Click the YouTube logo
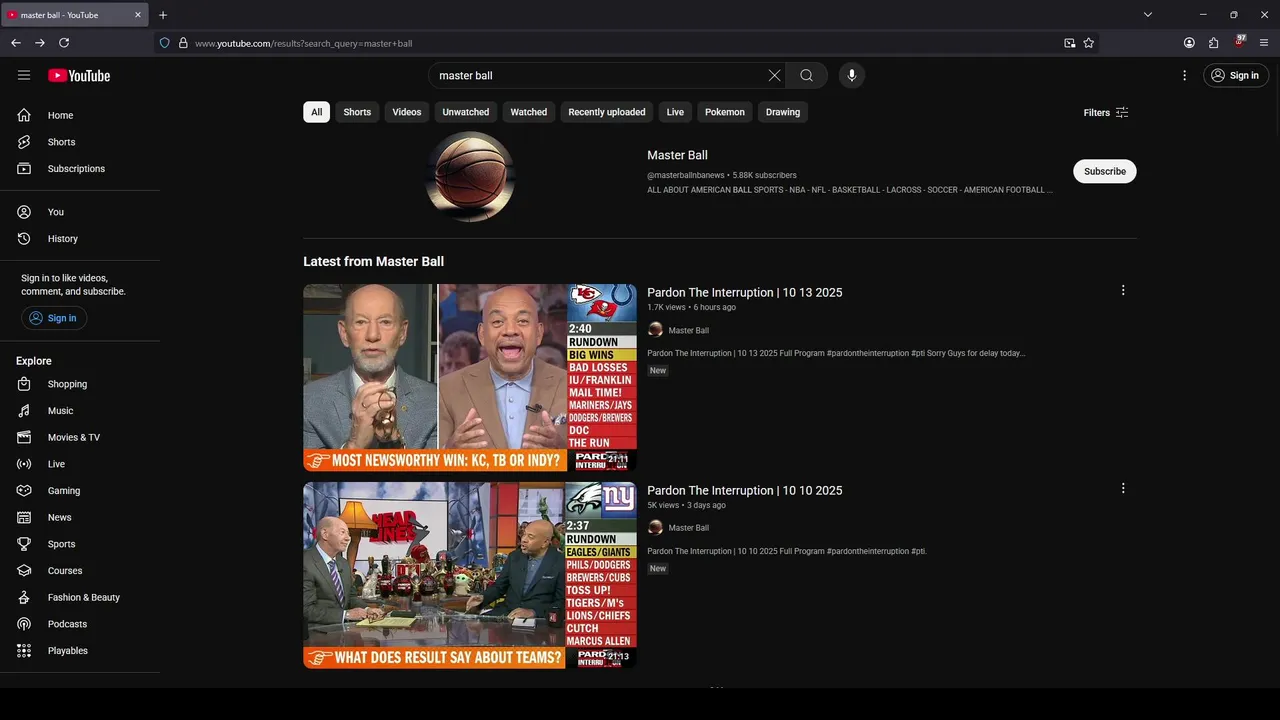The width and height of the screenshot is (1280, 720). pos(79,75)
